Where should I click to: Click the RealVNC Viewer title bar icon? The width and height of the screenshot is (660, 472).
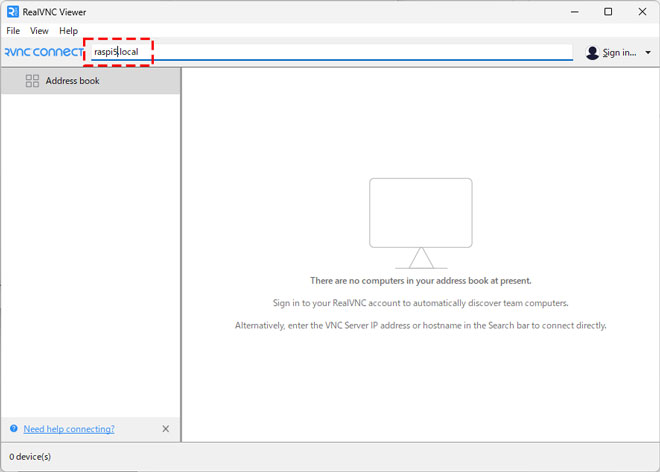coord(11,12)
